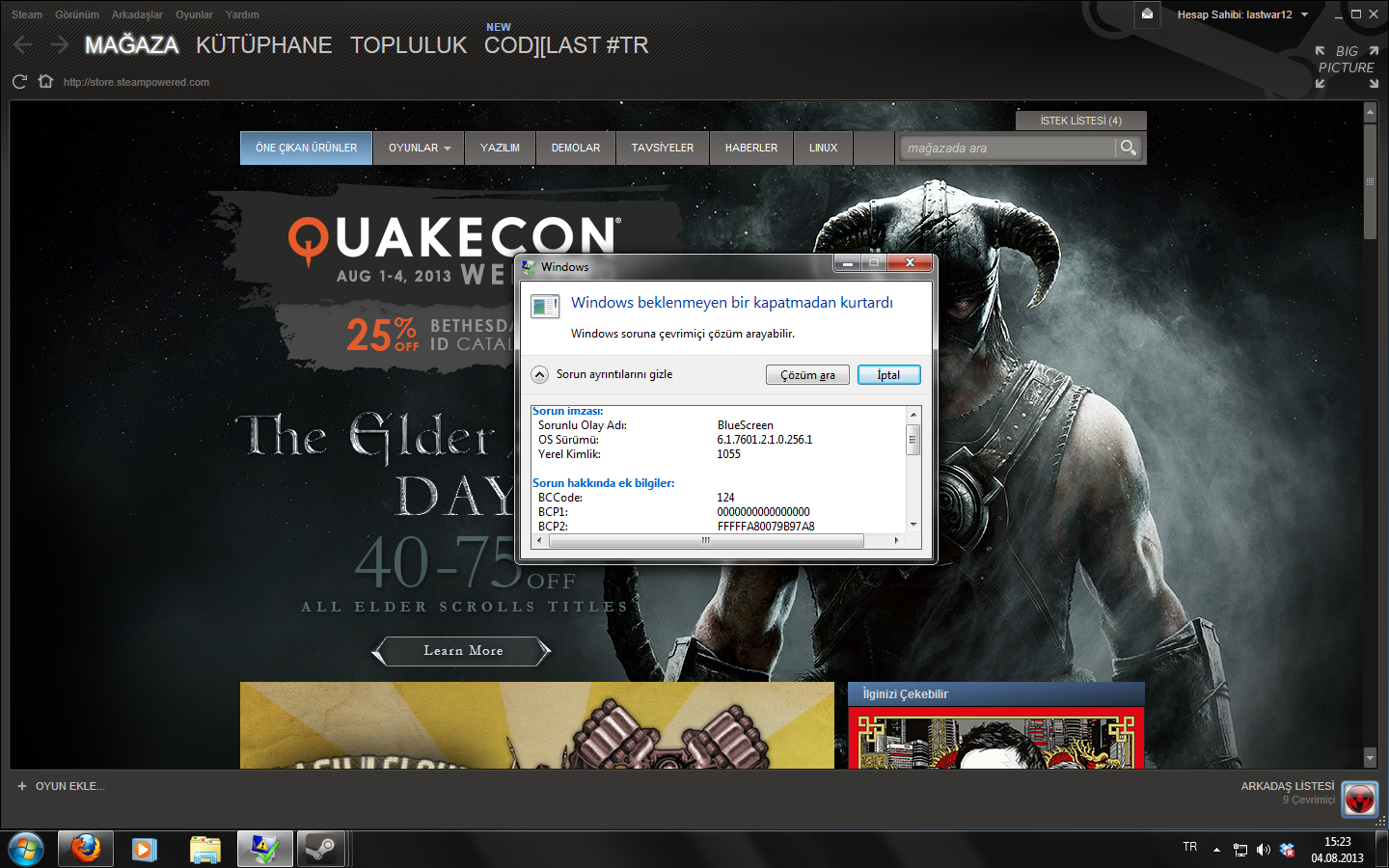
Task: Click the OS Sürümü value 6.1.7601.2.1.0.256.1
Action: tap(764, 440)
